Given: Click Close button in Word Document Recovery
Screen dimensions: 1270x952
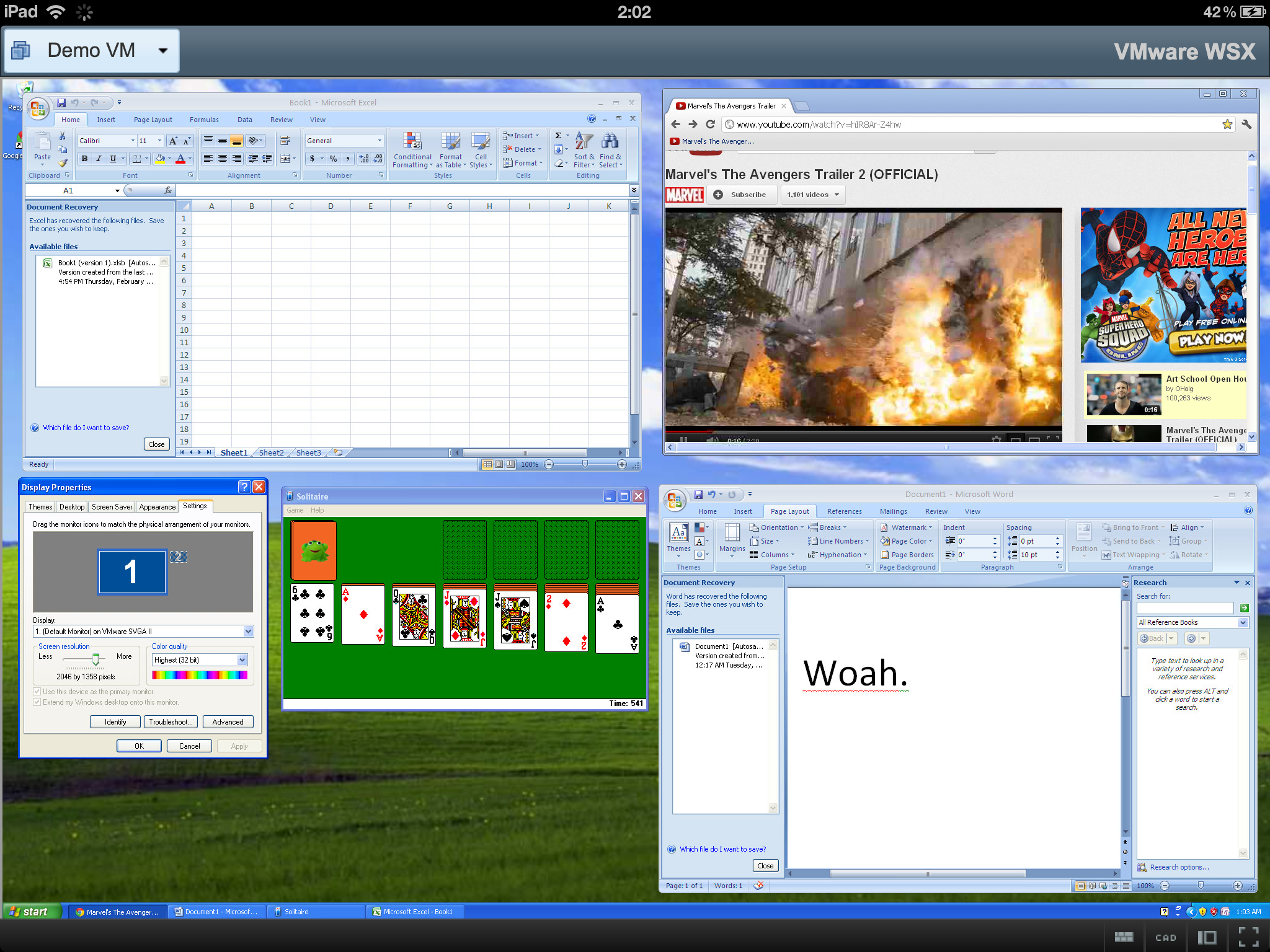Looking at the screenshot, I should [765, 866].
